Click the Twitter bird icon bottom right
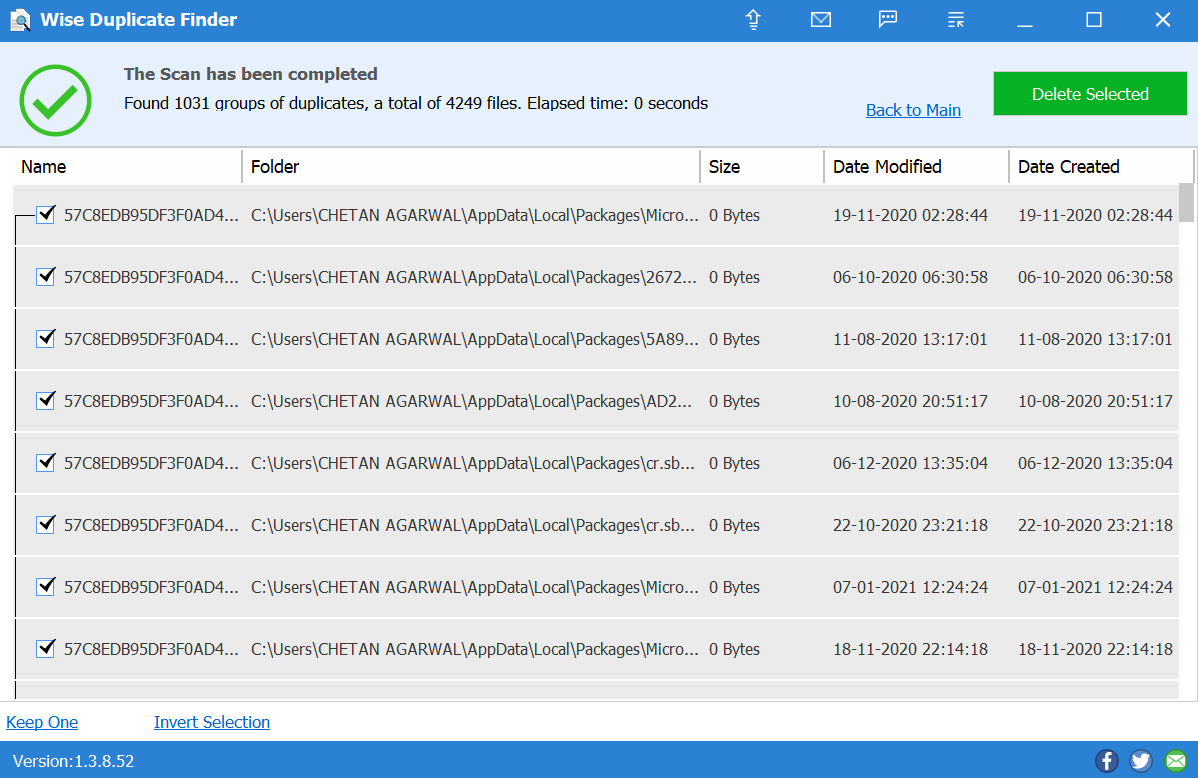Image resolution: width=1198 pixels, height=778 pixels. coord(1140,761)
